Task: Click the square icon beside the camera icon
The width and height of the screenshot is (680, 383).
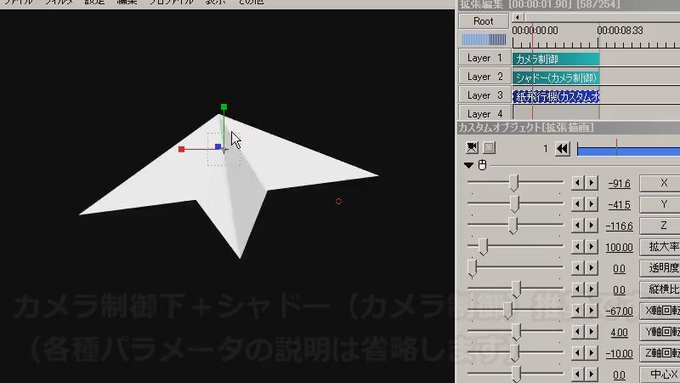Action: pyautogui.click(x=489, y=147)
